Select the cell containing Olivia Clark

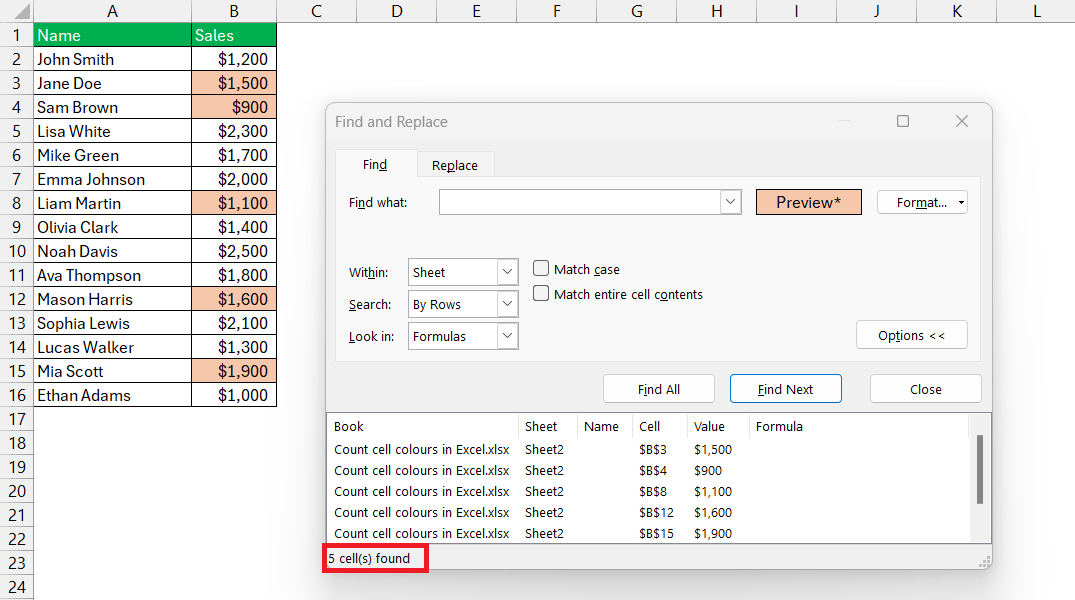click(112, 227)
